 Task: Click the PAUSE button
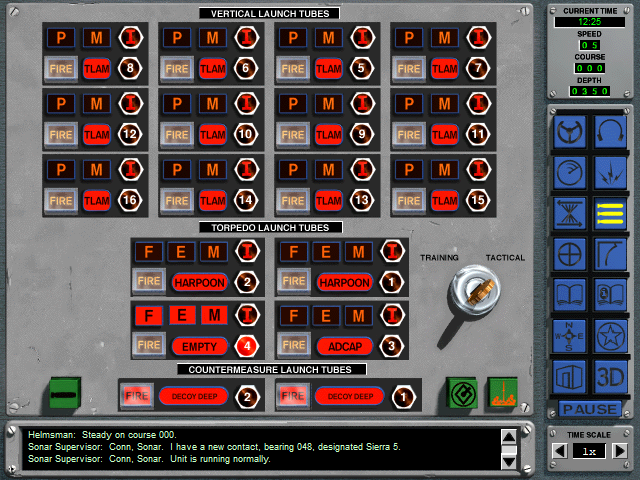(x=590, y=409)
